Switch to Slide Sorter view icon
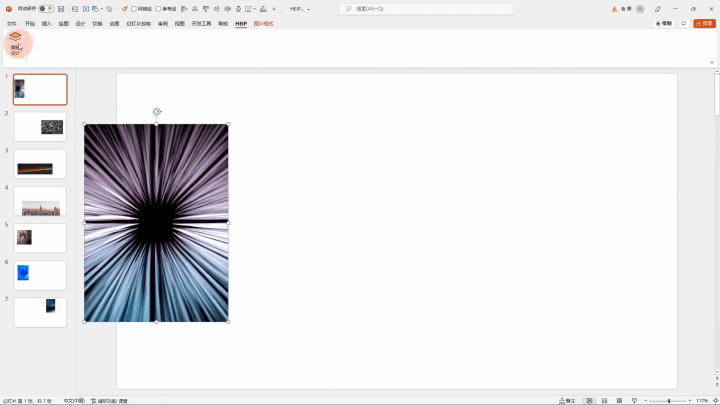720x405 pixels. coord(604,401)
